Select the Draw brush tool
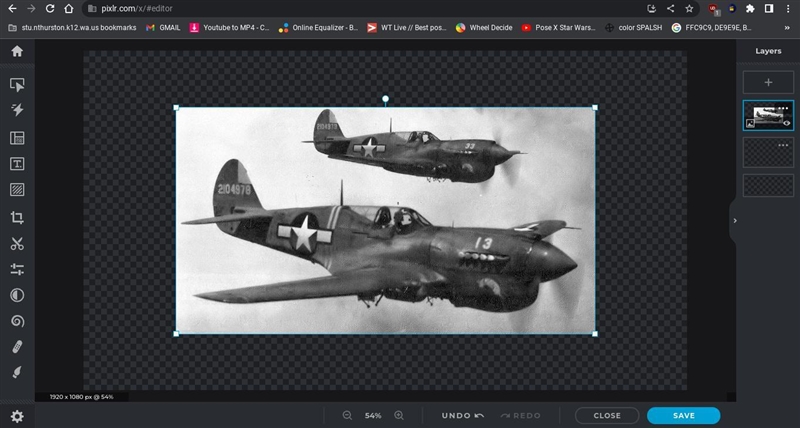 17,372
